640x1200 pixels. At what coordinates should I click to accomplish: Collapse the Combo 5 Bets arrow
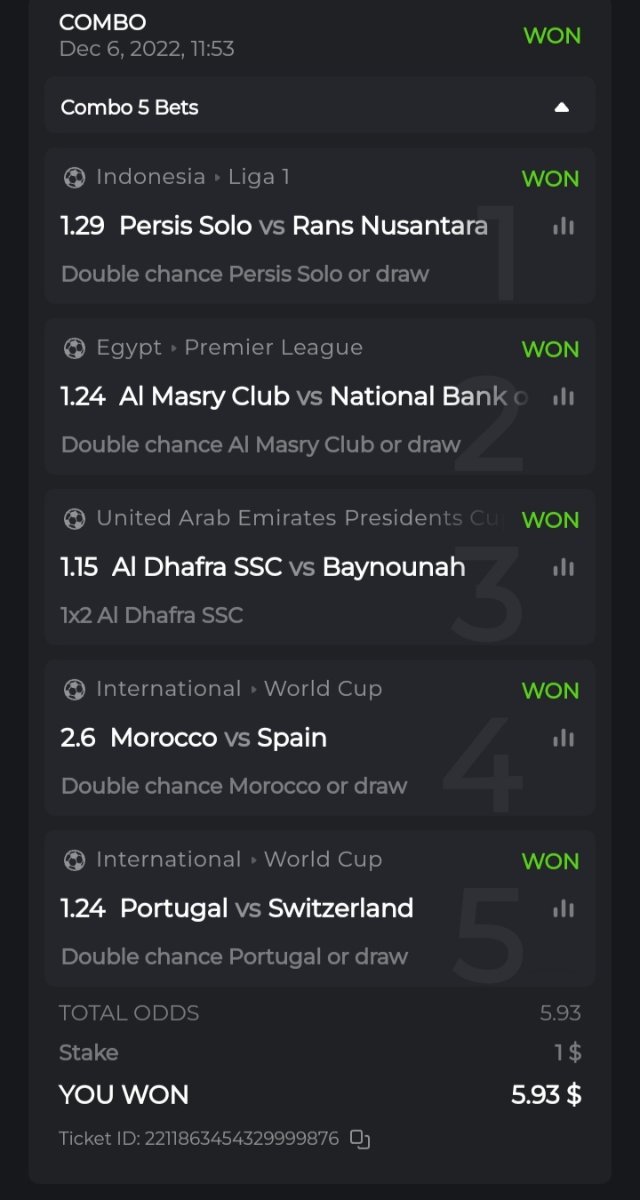tap(562, 107)
